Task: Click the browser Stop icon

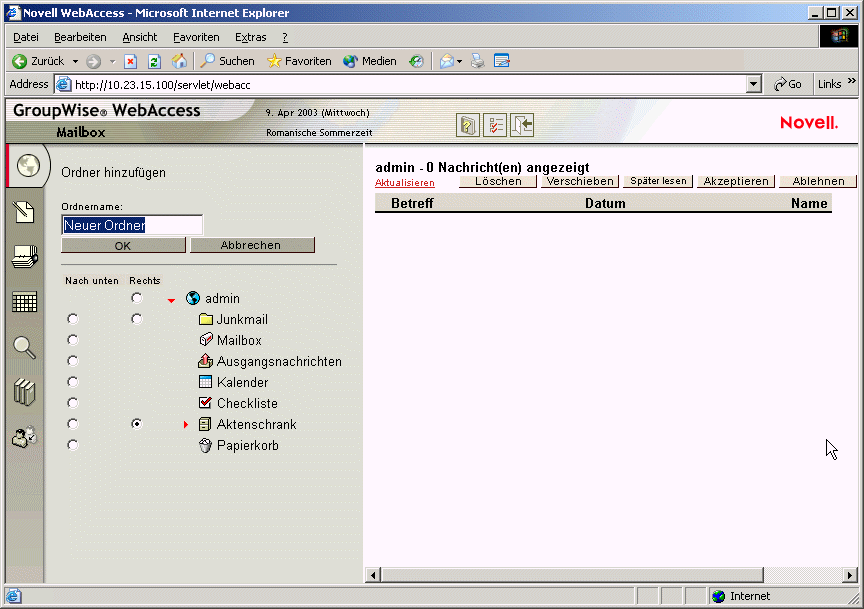Action: 131,61
